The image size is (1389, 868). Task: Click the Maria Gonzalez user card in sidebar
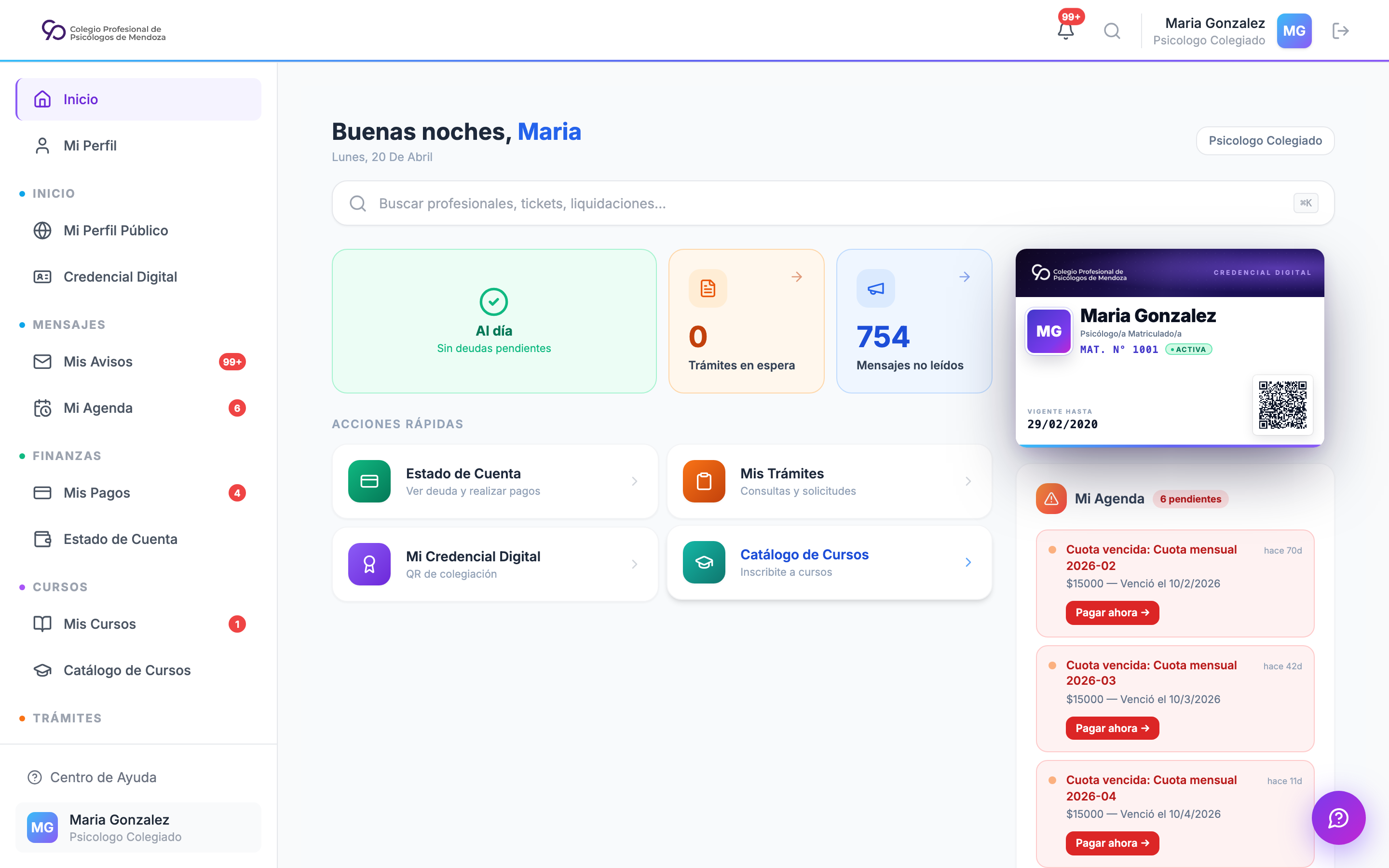pyautogui.click(x=138, y=827)
